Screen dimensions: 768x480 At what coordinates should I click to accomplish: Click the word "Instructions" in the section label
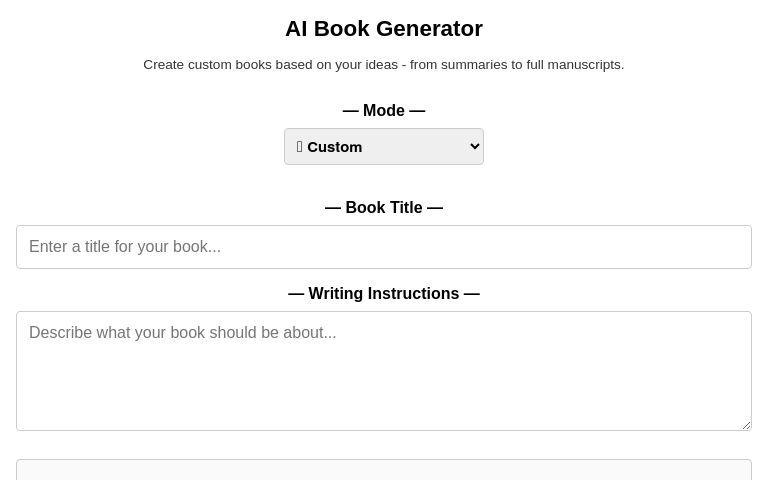tap(413, 294)
